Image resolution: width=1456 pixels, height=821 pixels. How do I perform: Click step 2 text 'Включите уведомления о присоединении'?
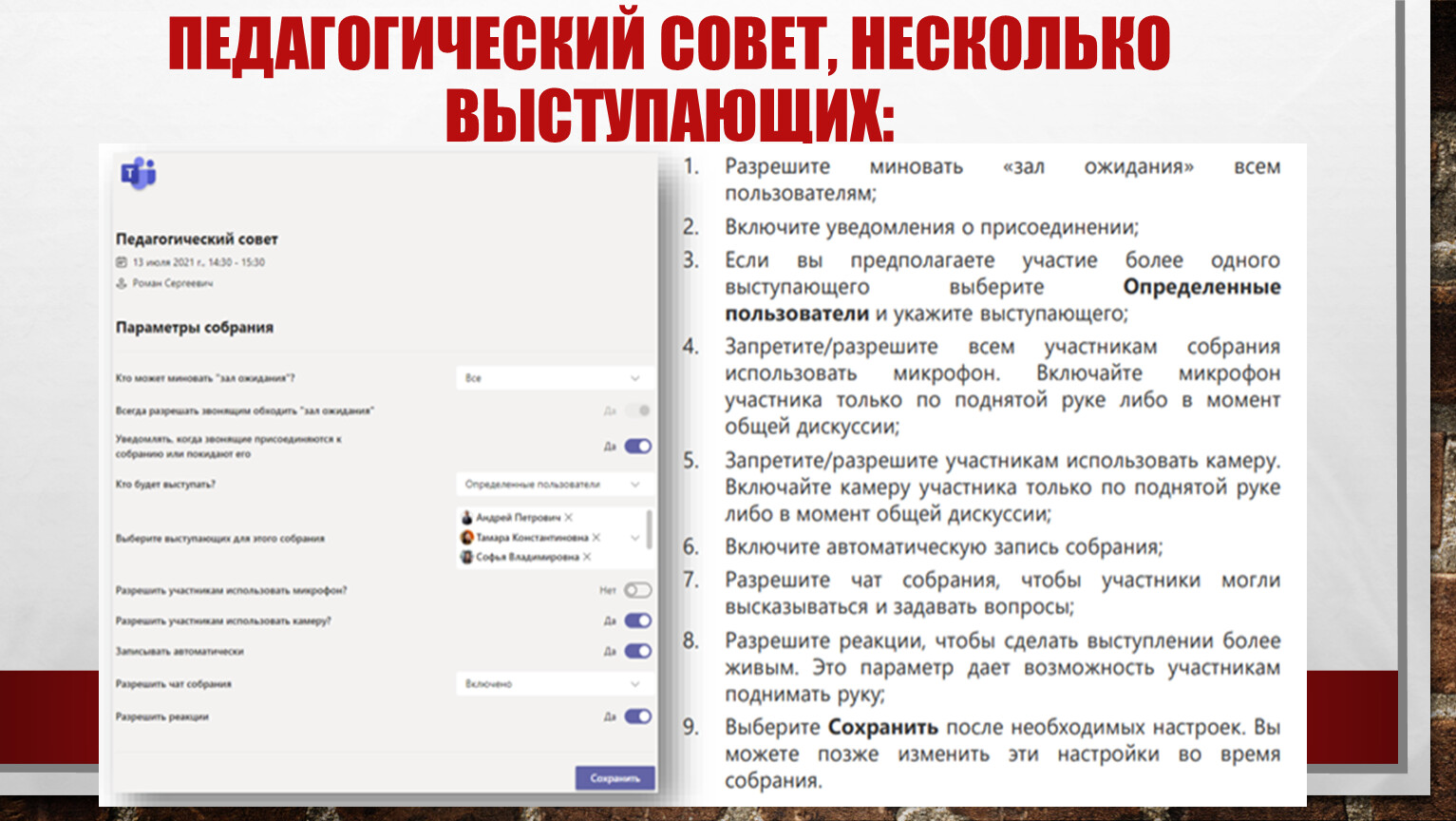click(x=930, y=228)
